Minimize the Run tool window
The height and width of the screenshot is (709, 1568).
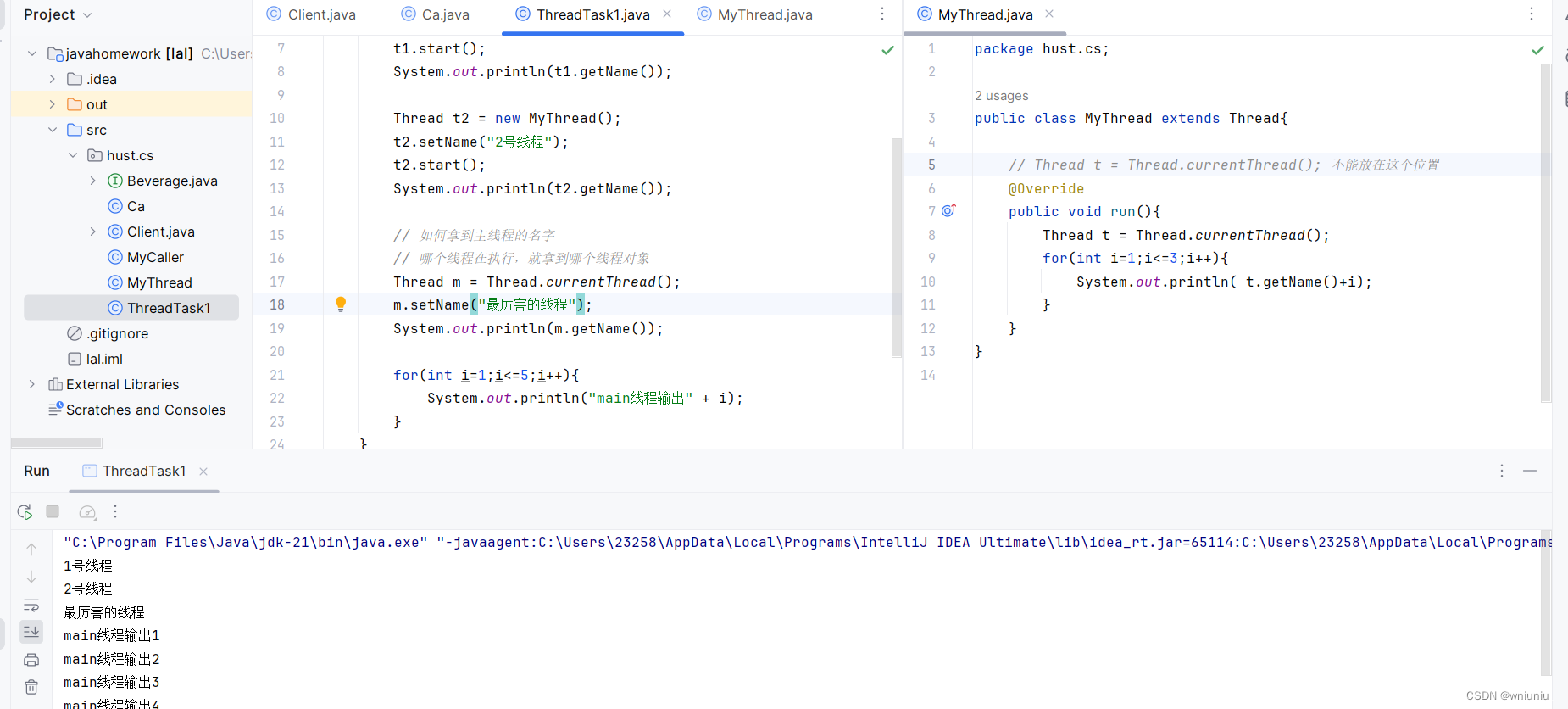[1530, 471]
